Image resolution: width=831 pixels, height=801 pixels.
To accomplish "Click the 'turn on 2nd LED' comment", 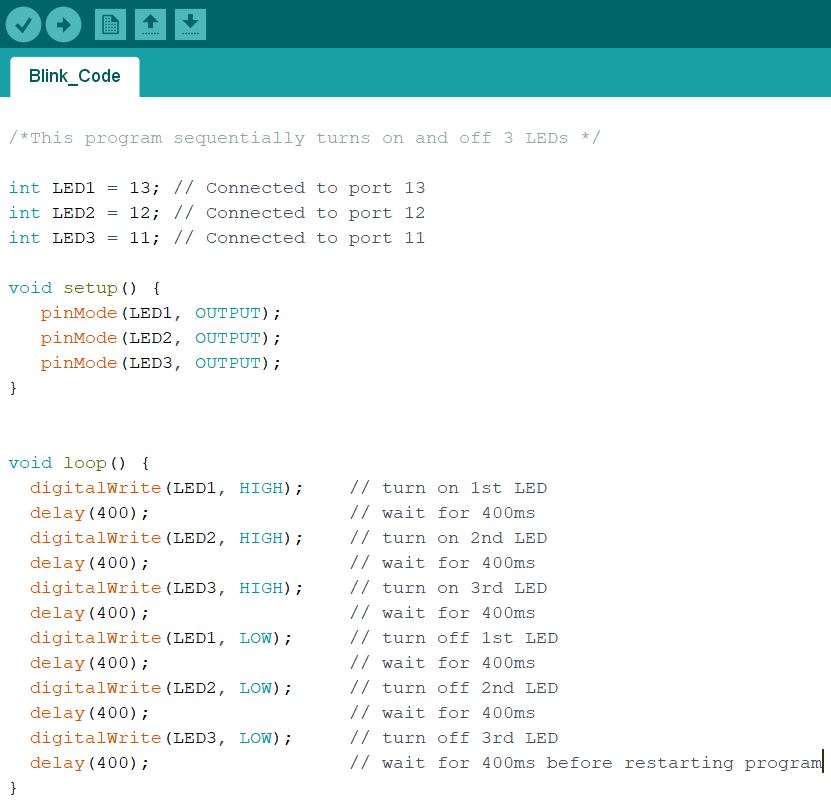I will (x=448, y=538).
